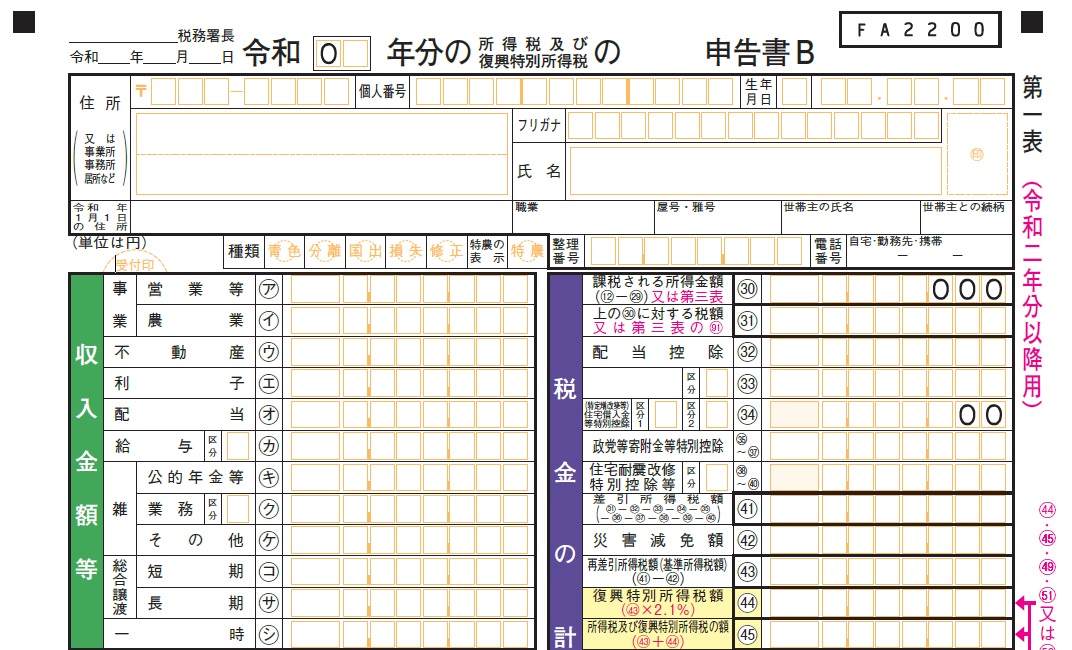
Task: Click the 長期 ㋚ amount boxes
Action: 410,604
